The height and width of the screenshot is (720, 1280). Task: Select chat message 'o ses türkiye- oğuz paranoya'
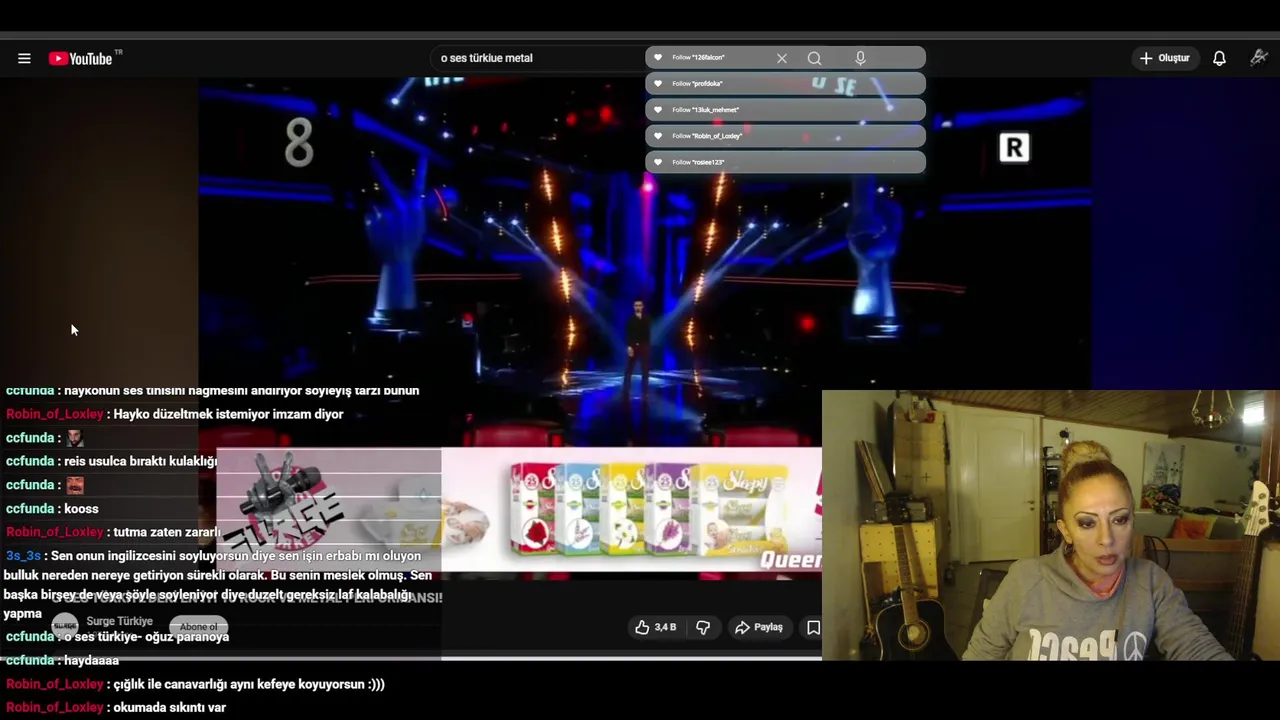146,637
